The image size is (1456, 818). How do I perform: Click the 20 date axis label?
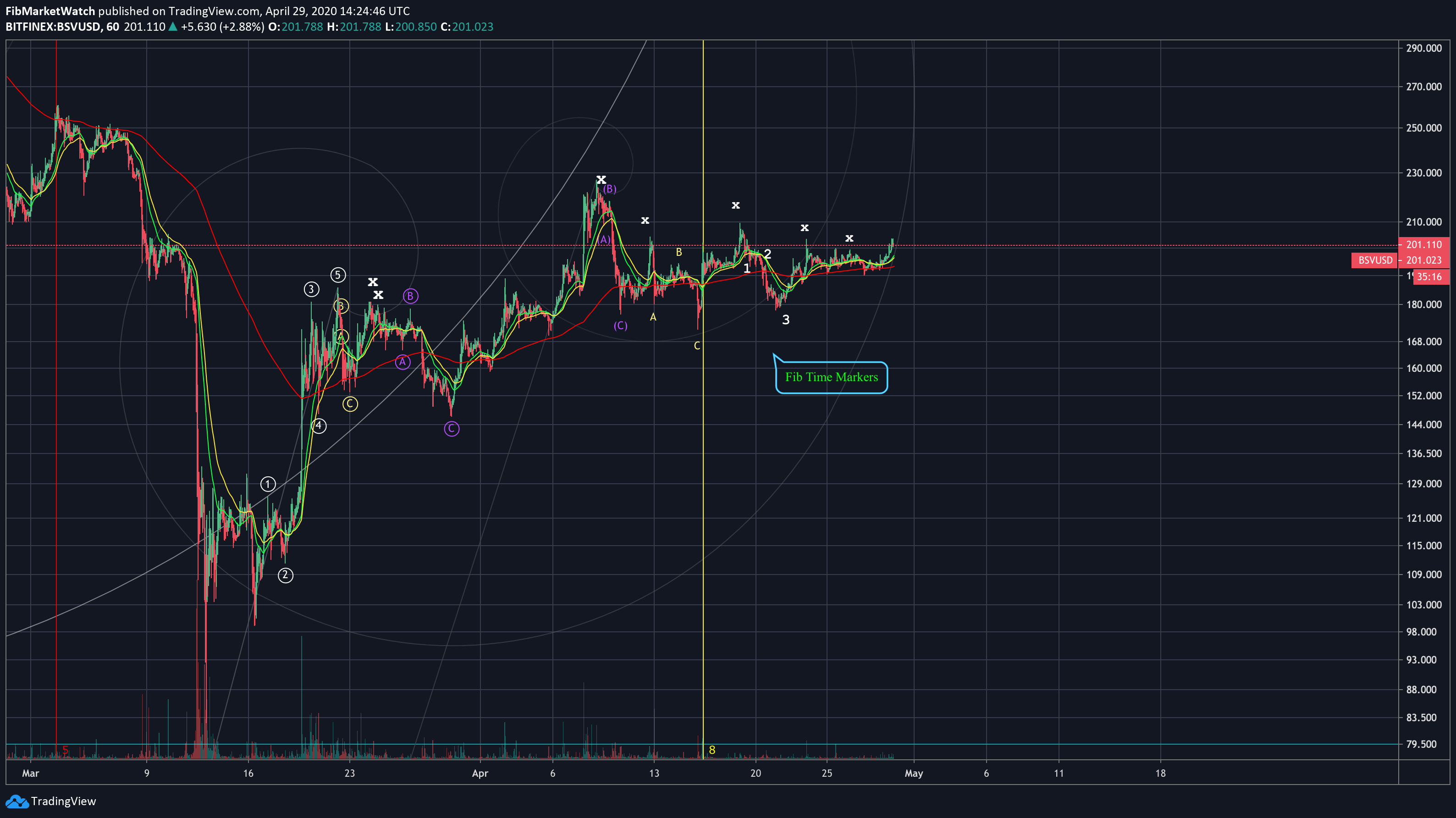pos(756,774)
